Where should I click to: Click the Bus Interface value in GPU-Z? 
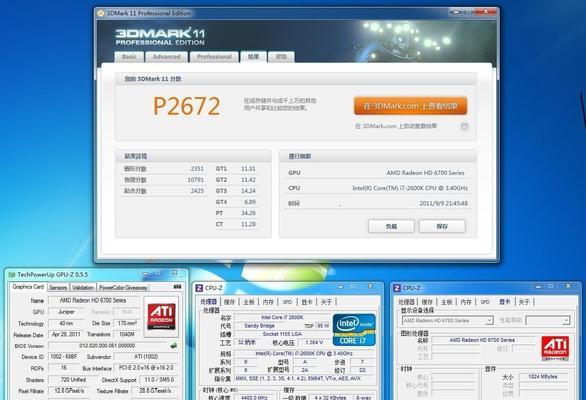[146, 368]
